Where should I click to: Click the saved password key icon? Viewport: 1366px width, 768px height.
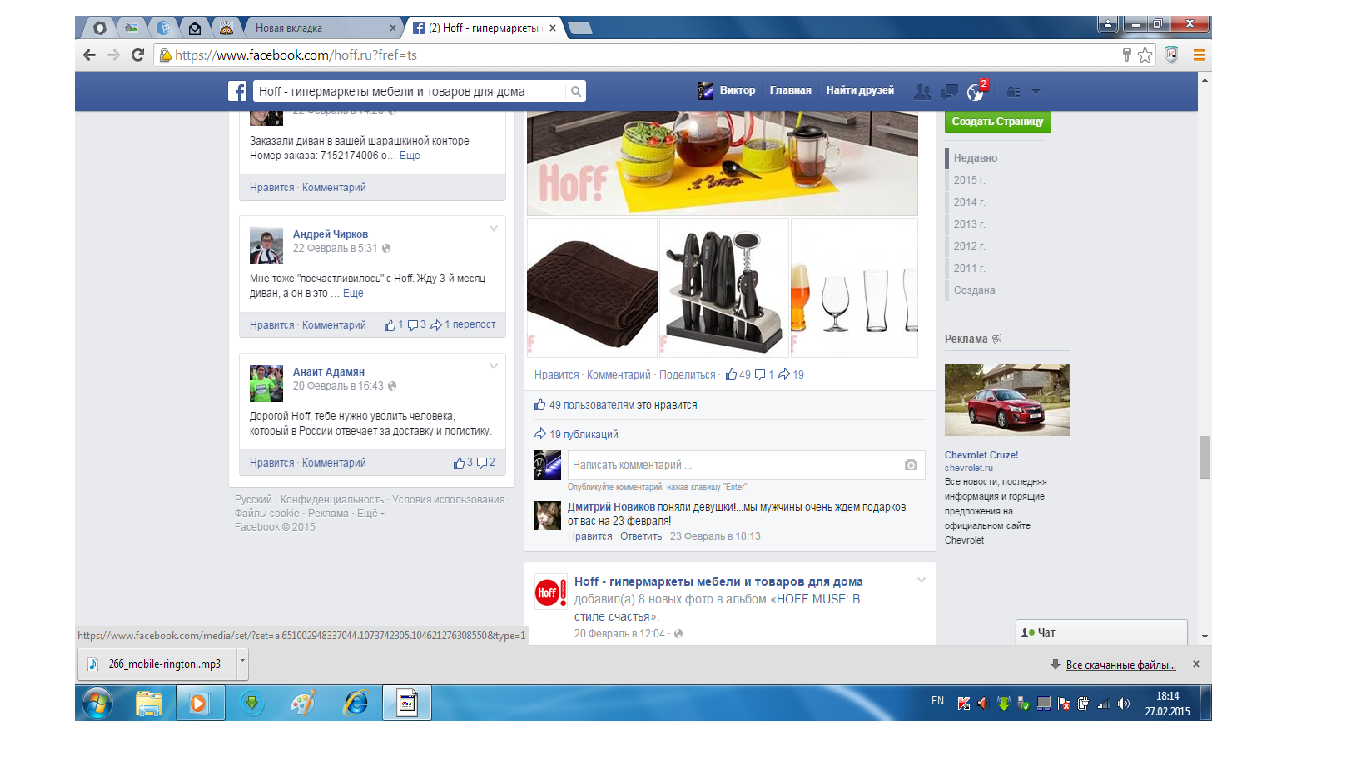click(1126, 55)
